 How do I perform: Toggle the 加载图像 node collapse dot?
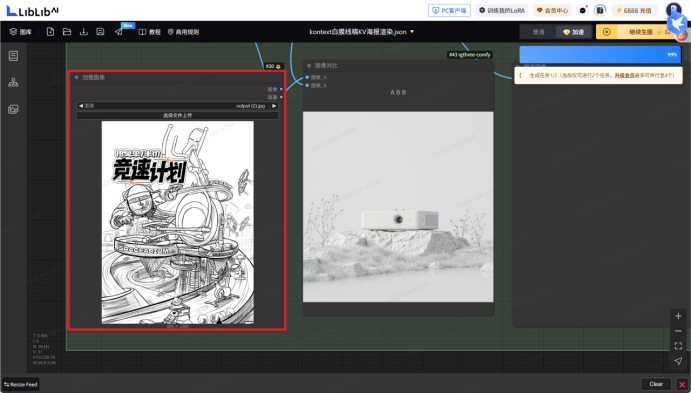tap(76, 78)
